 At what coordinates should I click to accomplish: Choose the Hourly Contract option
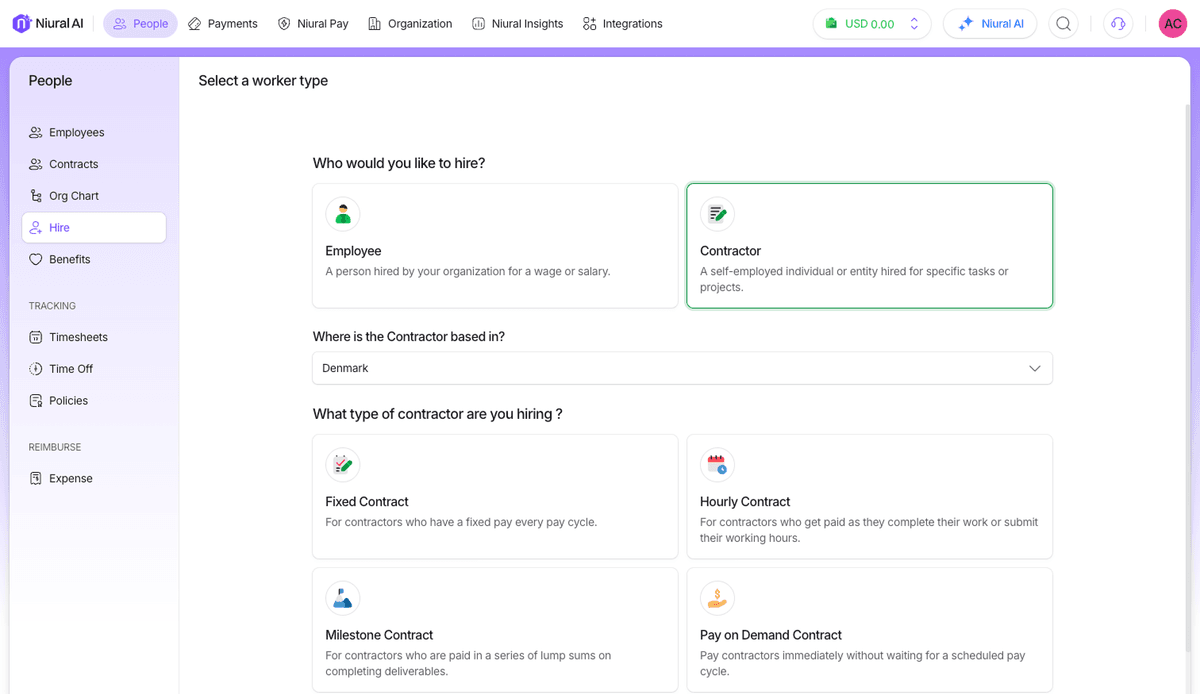pos(869,496)
